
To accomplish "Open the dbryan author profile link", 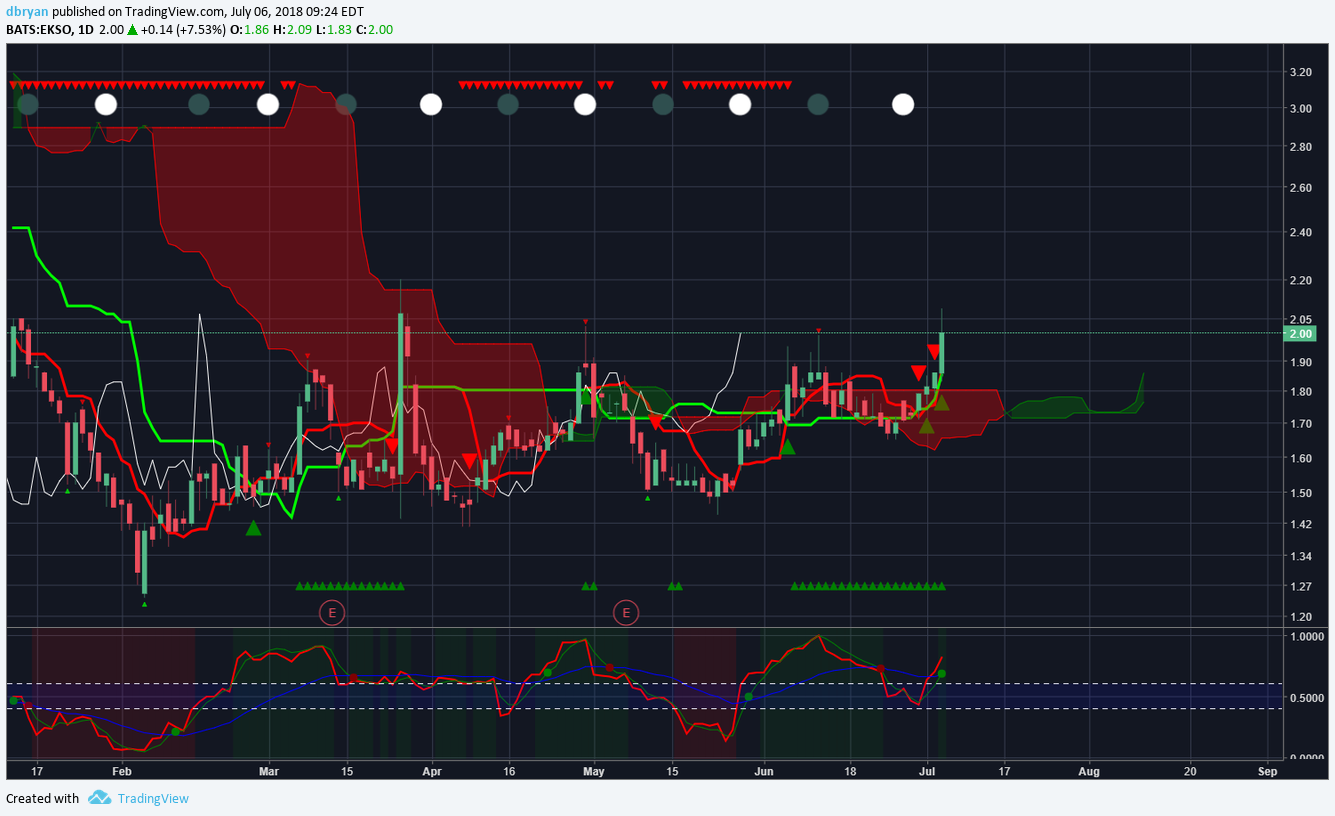I will coord(25,12).
